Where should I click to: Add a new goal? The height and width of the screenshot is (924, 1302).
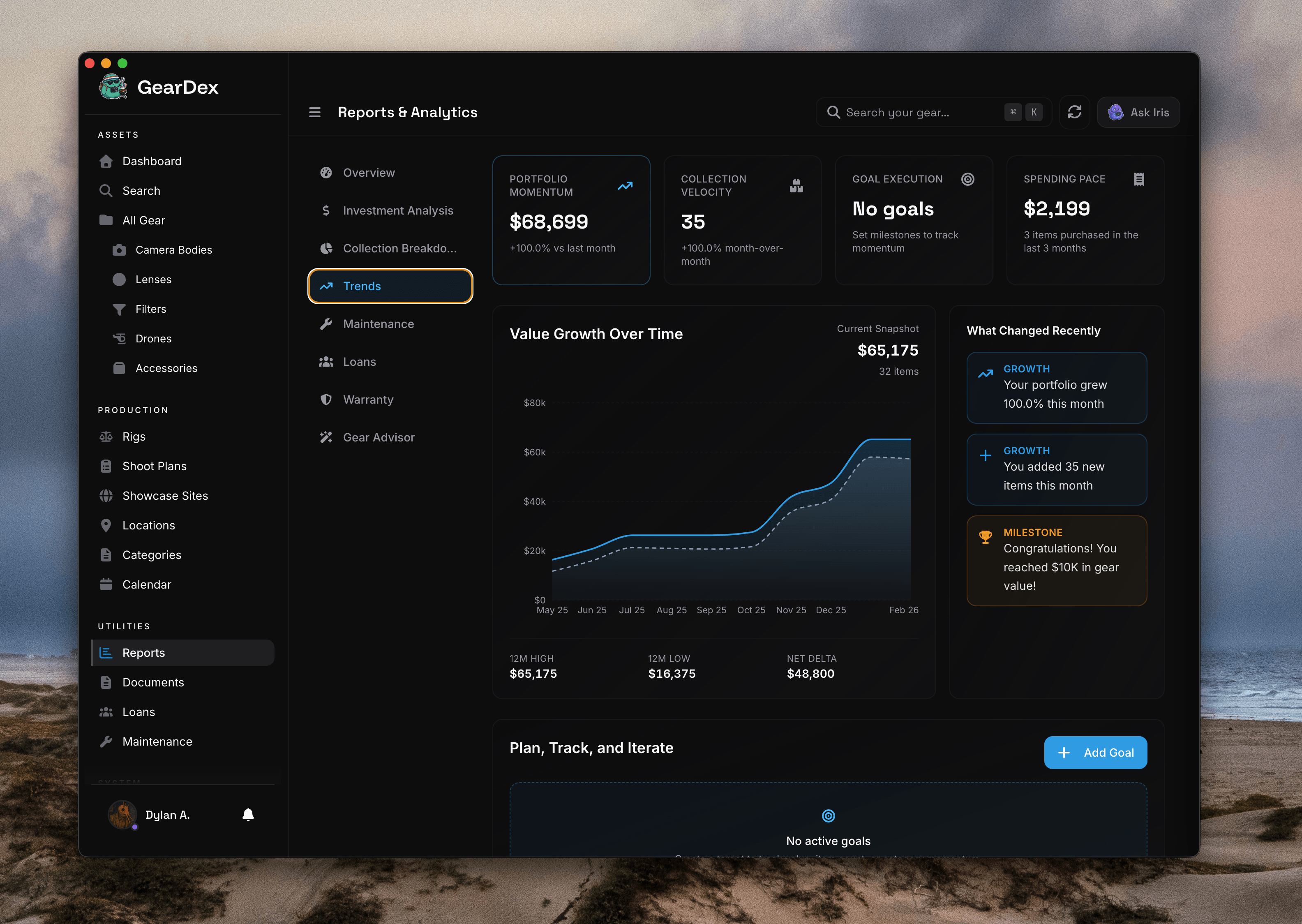(x=1095, y=752)
